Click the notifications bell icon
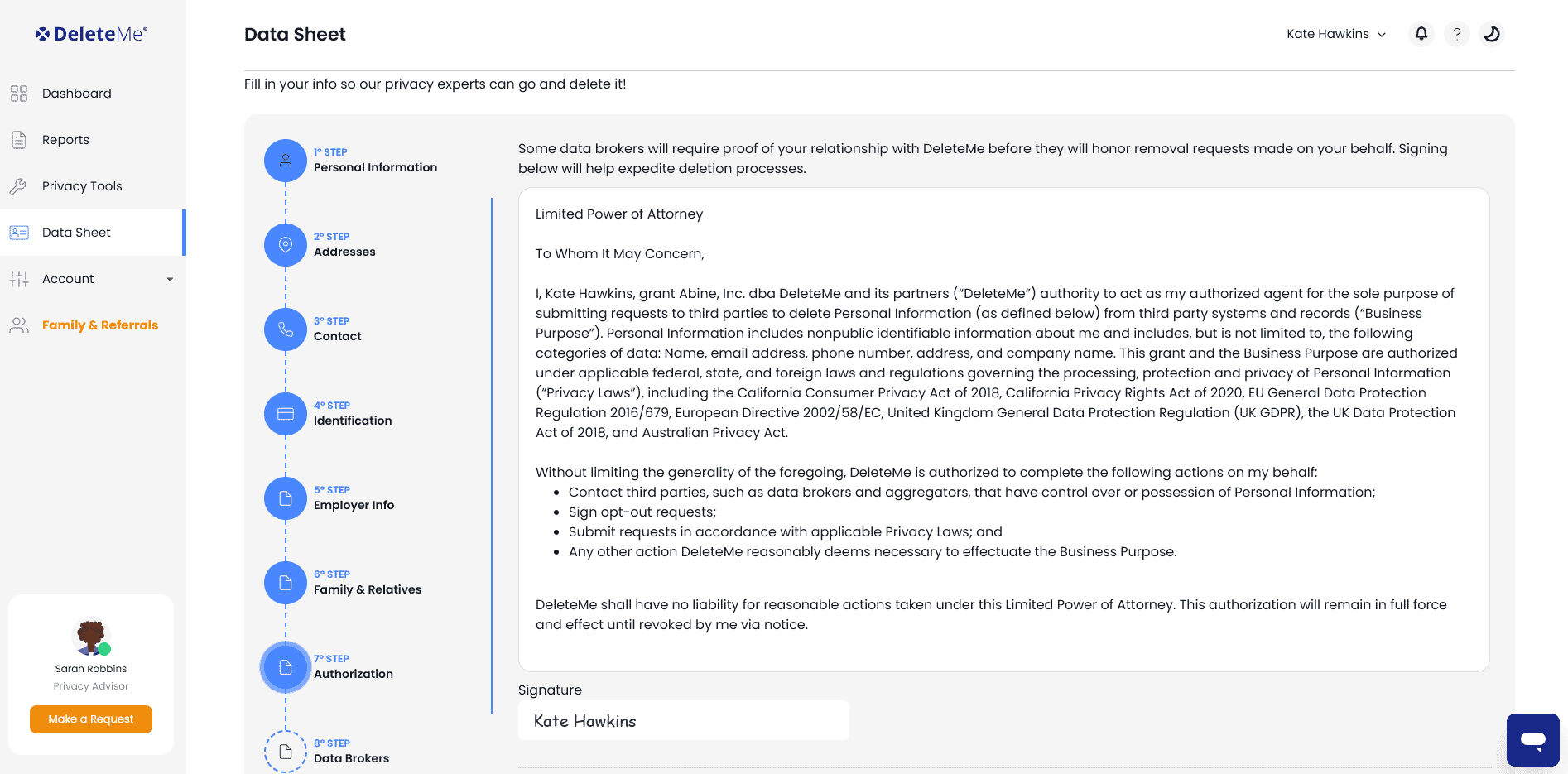Image resolution: width=1568 pixels, height=774 pixels. [x=1421, y=34]
